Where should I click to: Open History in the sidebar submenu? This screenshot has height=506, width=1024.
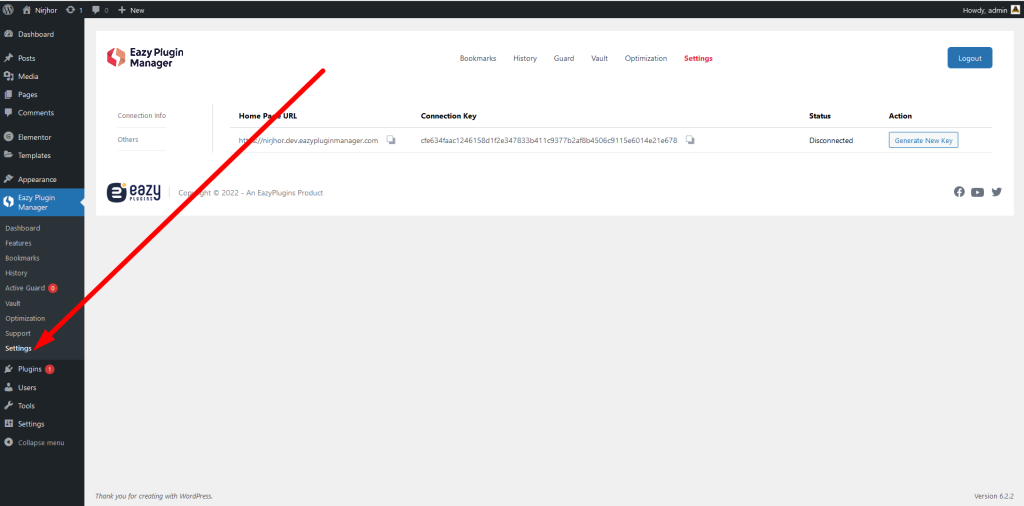tap(16, 273)
